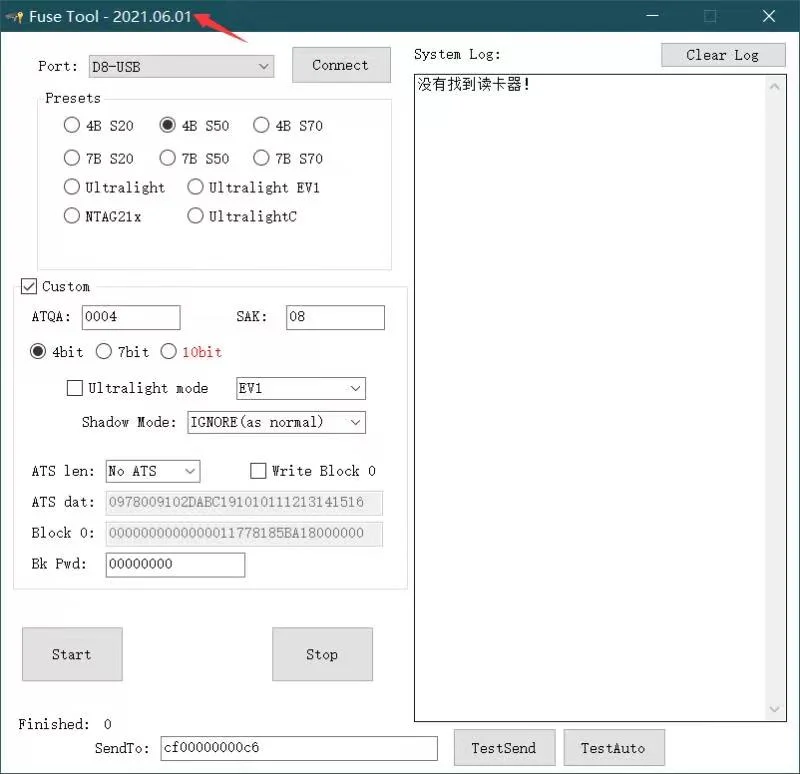Click the Clear Log button
Screen dimensions: 800x774
(723, 55)
